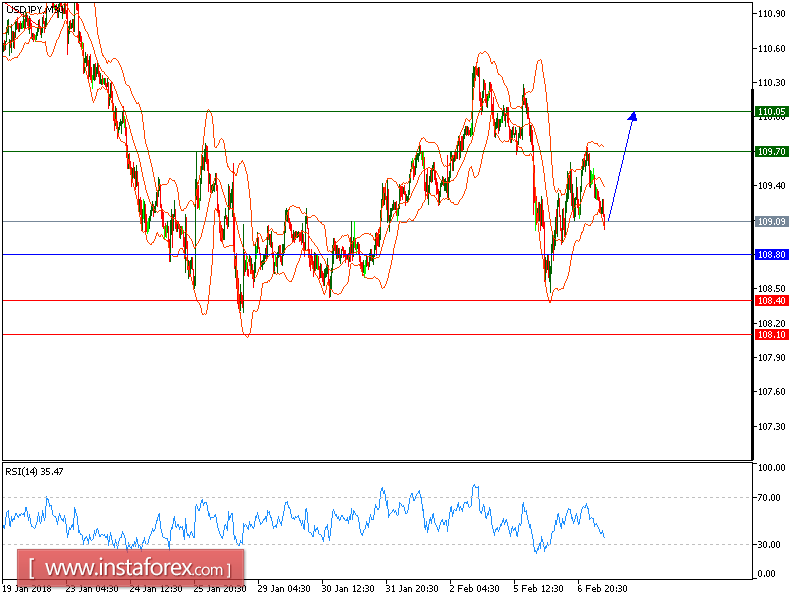Viewport: 800px width, 600px height.
Task: Click the 110.05 resistance price tag
Action: 771,113
